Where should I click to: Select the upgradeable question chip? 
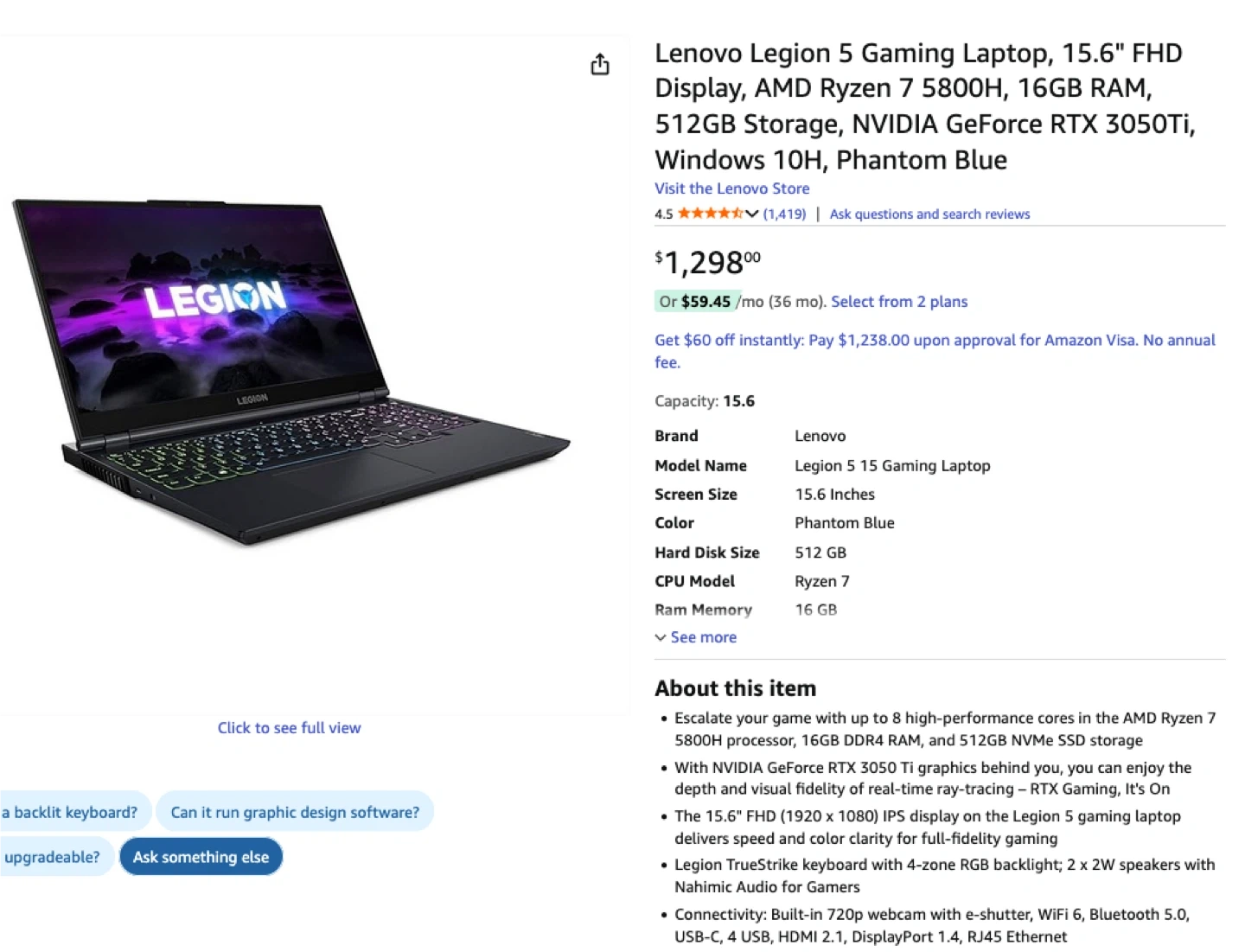[55, 857]
